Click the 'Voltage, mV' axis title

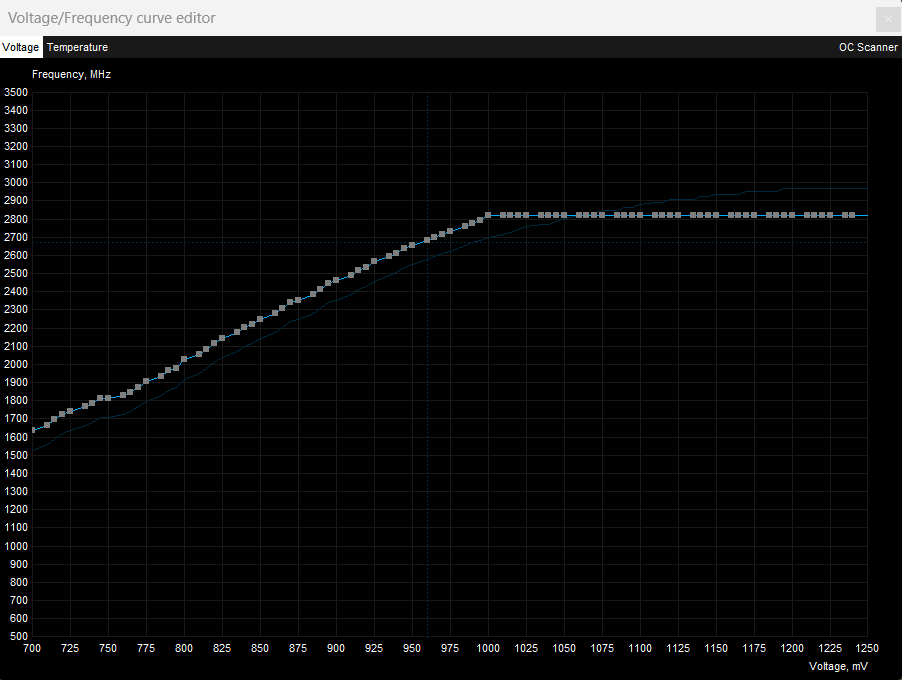pos(838,666)
